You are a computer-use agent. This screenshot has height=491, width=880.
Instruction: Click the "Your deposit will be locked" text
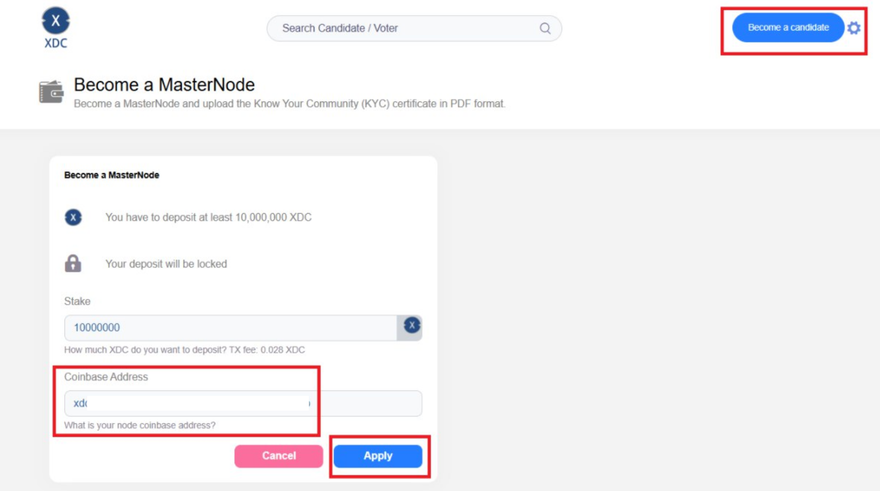click(166, 264)
